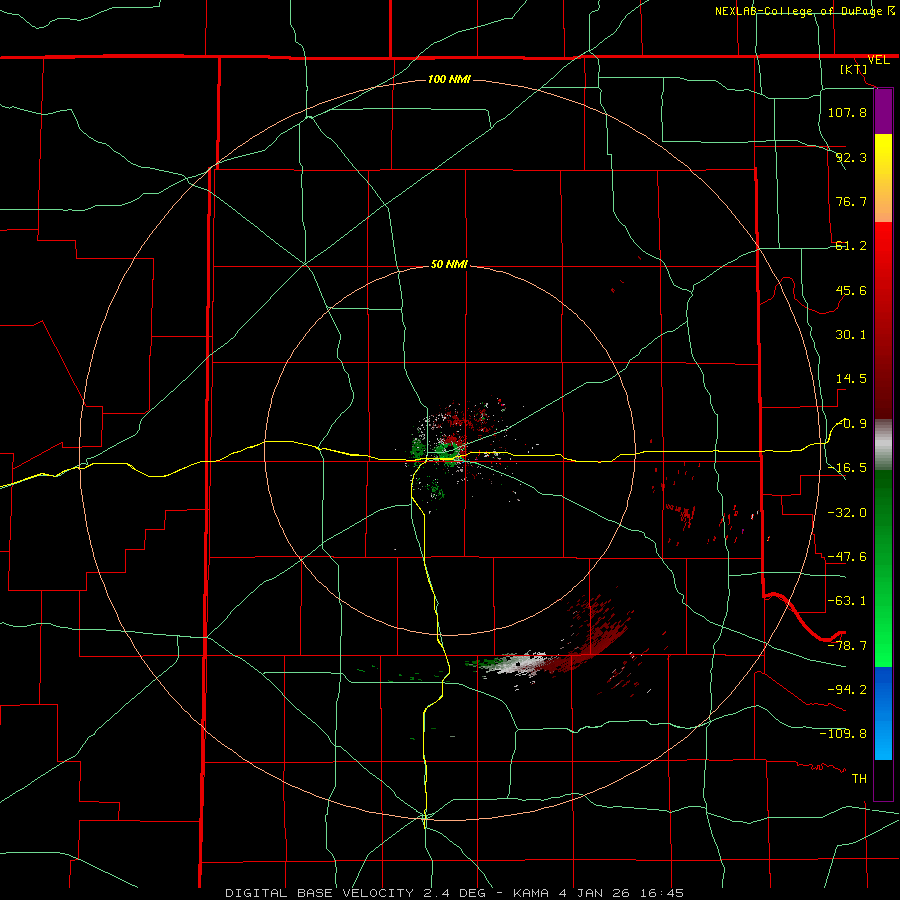
Task: Click the 30.1 legend value
Action: pyautogui.click(x=851, y=335)
